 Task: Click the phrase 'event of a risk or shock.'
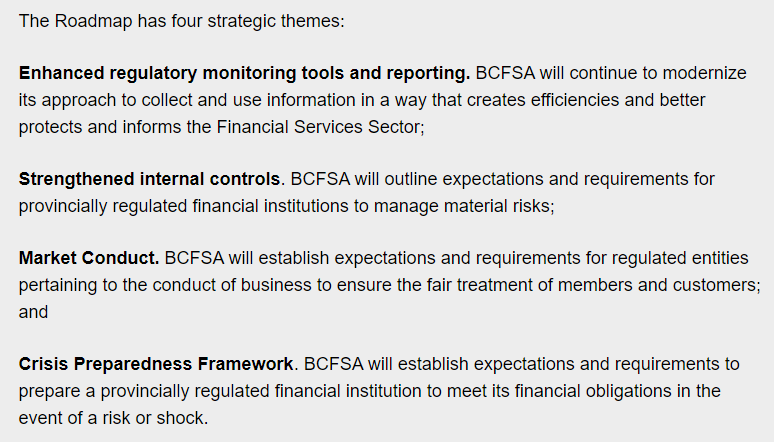114,418
